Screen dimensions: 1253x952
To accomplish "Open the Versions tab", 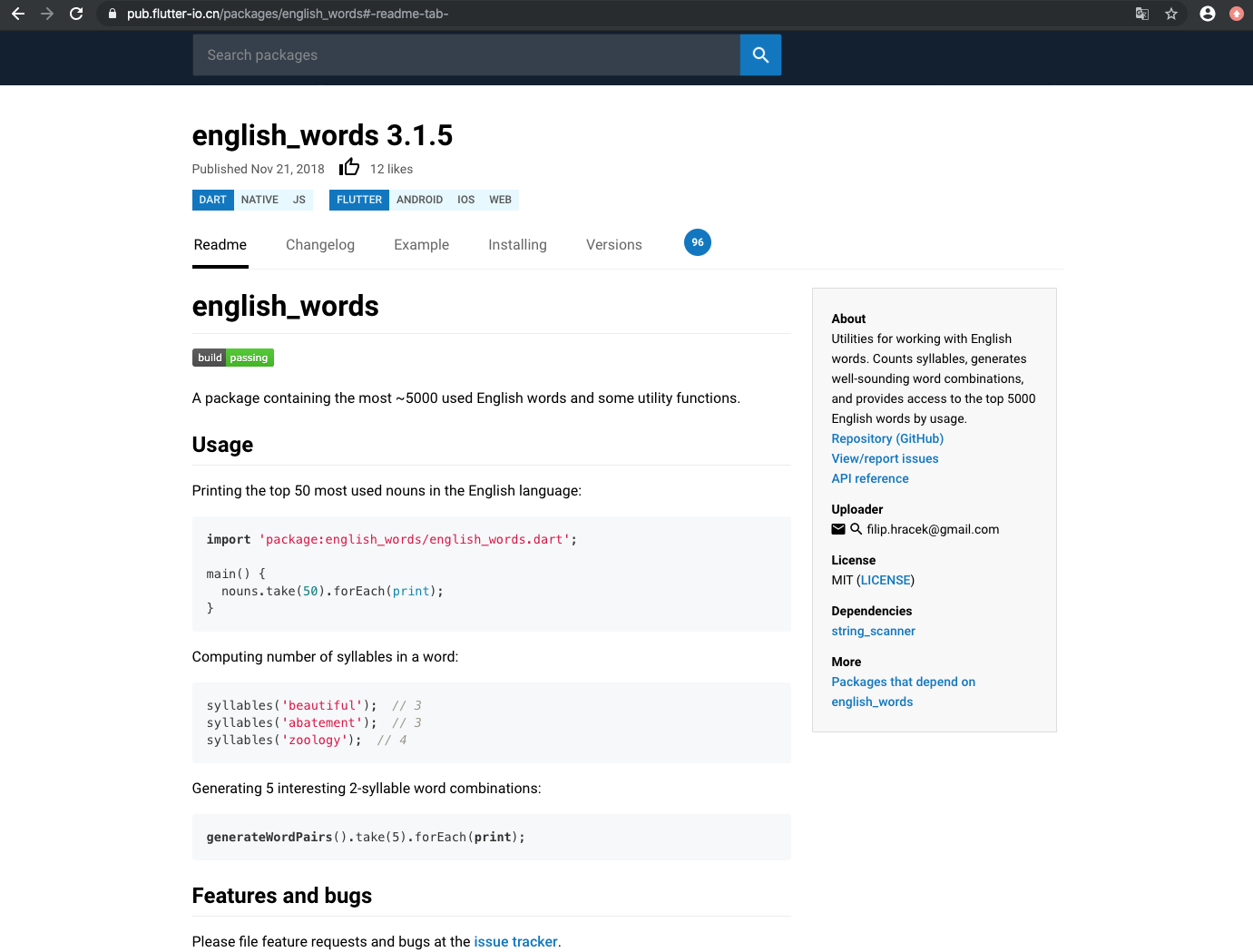I will click(x=614, y=245).
